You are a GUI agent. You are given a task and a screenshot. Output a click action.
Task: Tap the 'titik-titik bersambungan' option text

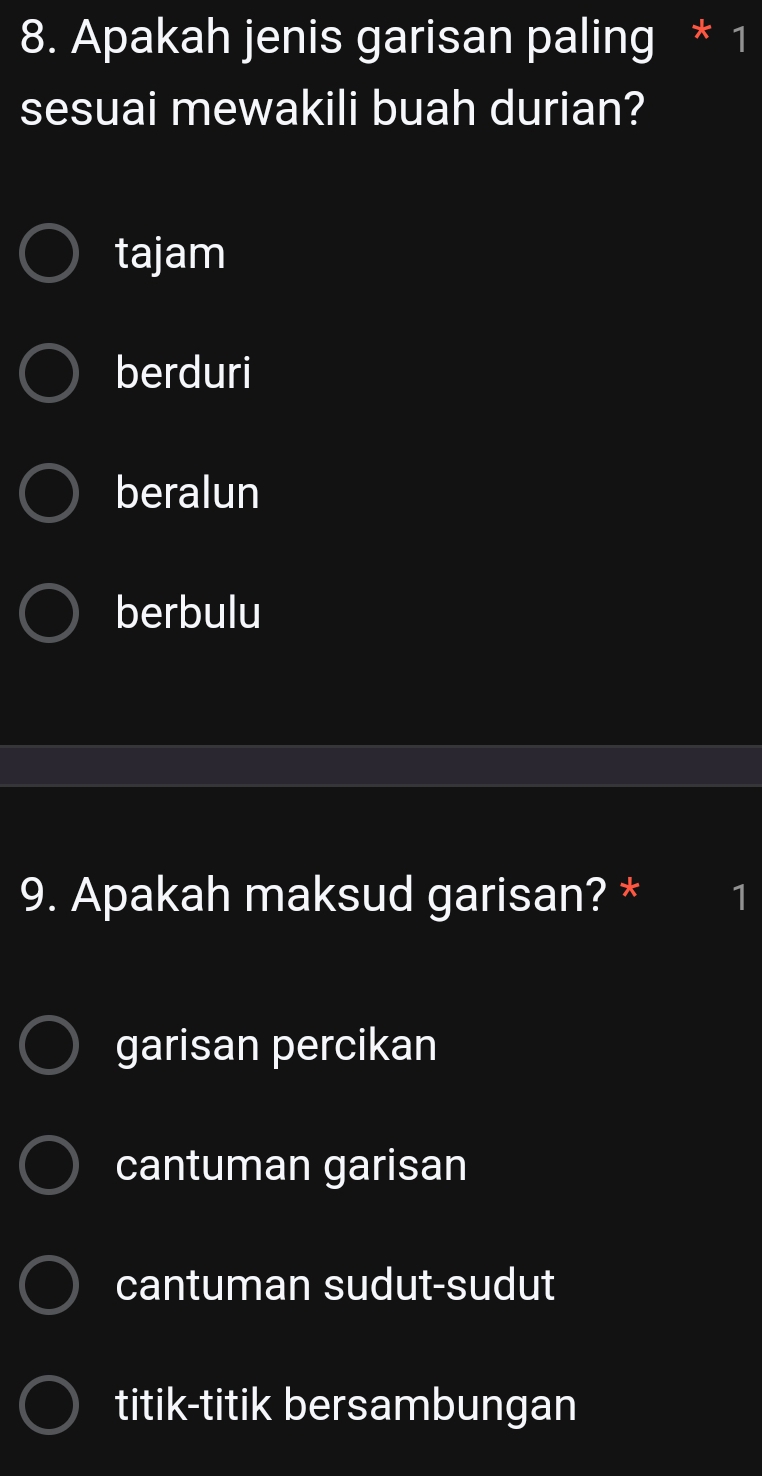coord(347,1405)
